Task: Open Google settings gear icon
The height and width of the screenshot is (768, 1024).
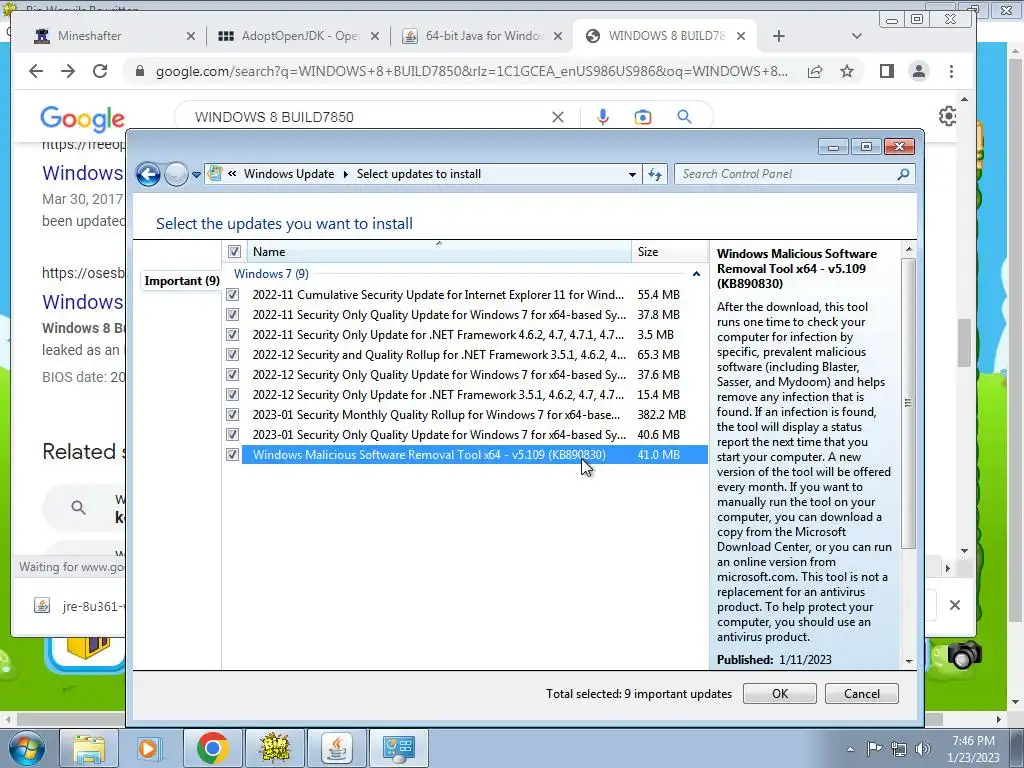Action: pos(948,116)
